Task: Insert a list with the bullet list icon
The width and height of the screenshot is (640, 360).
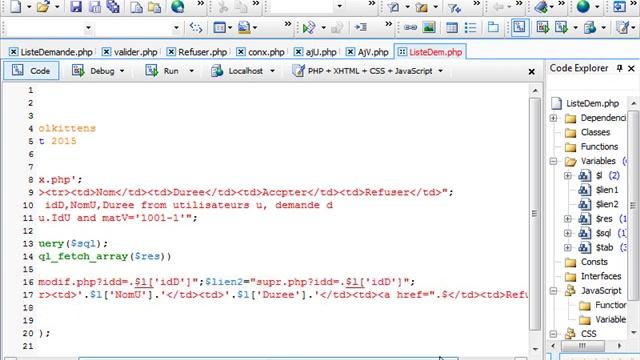Action: (x=471, y=27)
